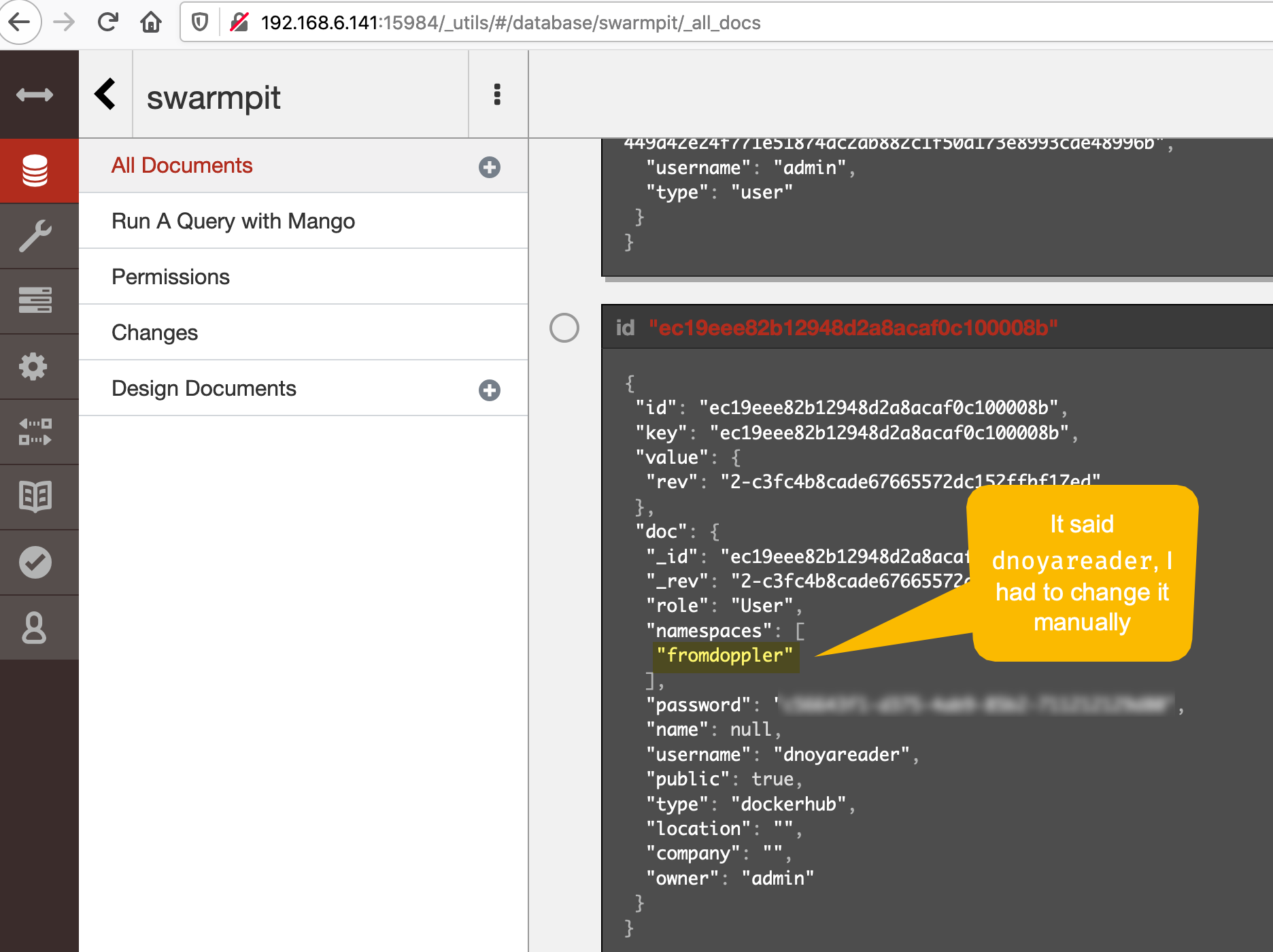Create a new document with the plus button

tap(490, 167)
